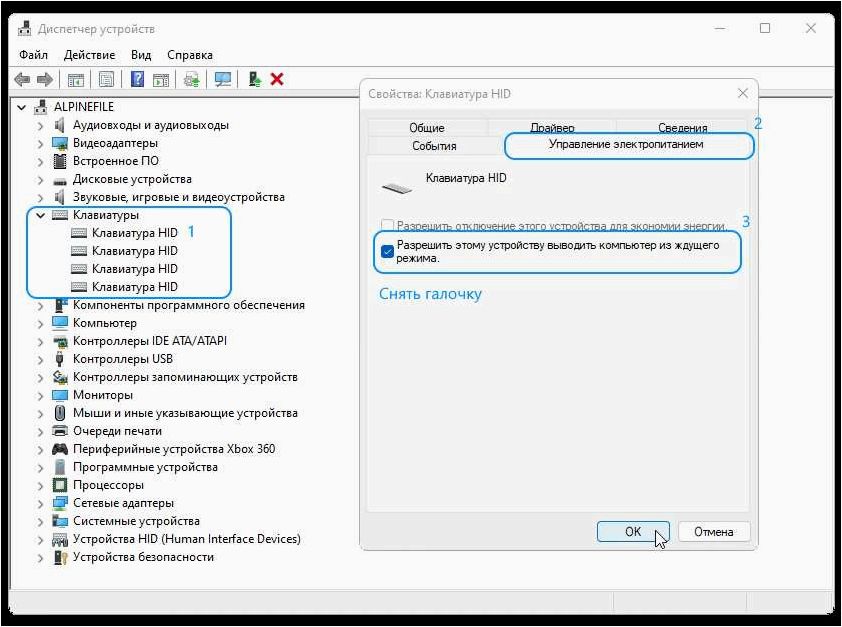Expand the Сетевые адаптеры category
This screenshot has height=627, width=842.
coord(40,504)
